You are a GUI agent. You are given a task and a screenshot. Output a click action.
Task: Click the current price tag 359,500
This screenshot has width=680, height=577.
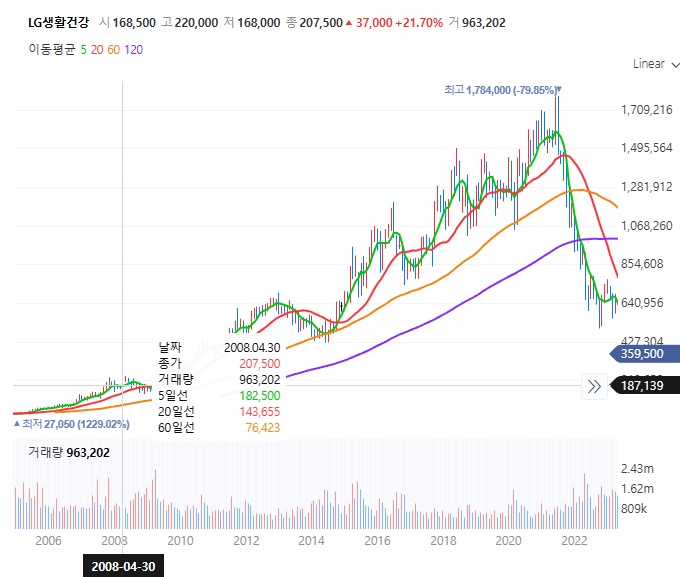pyautogui.click(x=645, y=354)
